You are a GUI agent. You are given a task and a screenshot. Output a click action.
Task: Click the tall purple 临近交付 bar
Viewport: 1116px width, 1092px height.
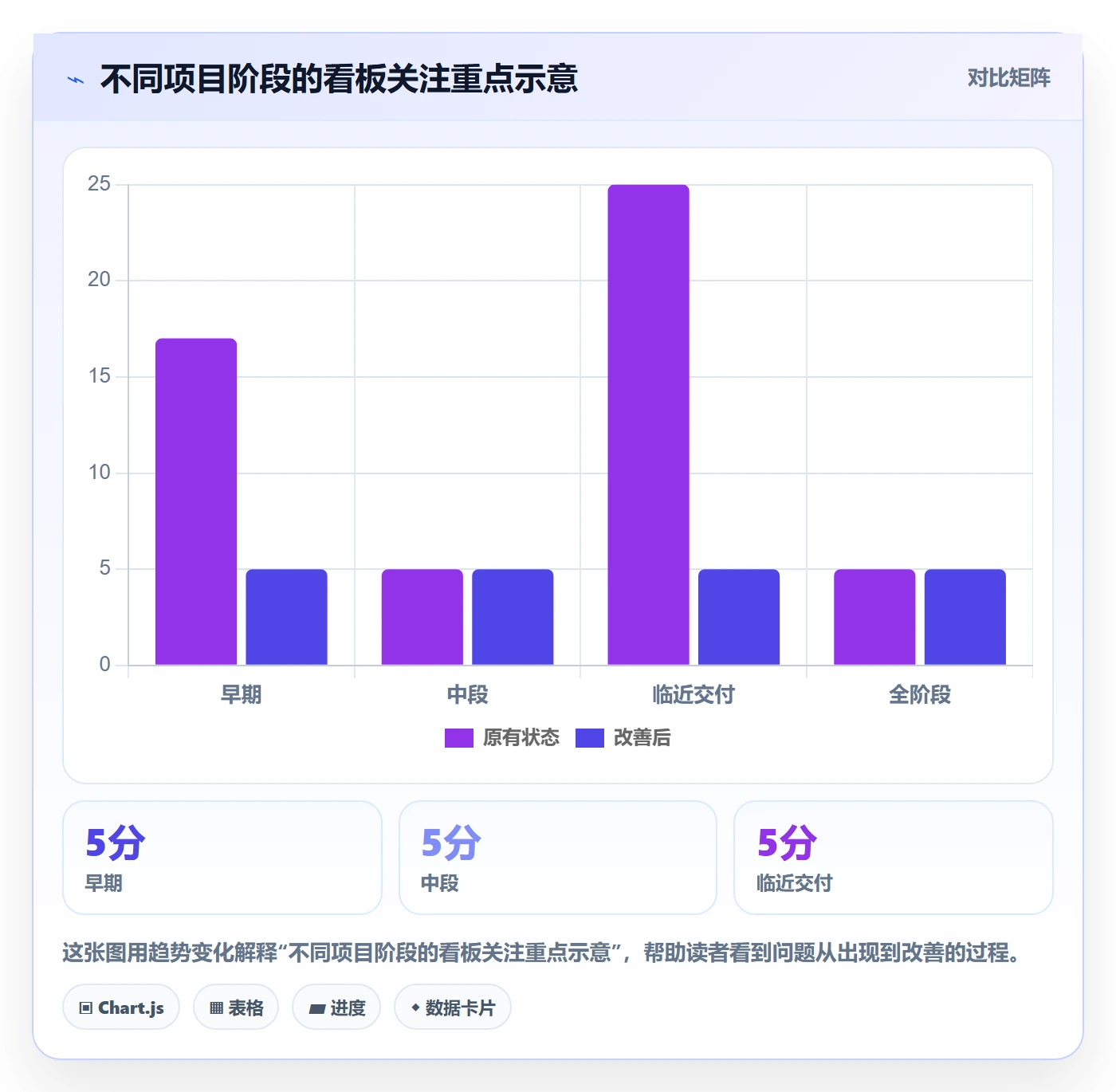click(x=648, y=425)
